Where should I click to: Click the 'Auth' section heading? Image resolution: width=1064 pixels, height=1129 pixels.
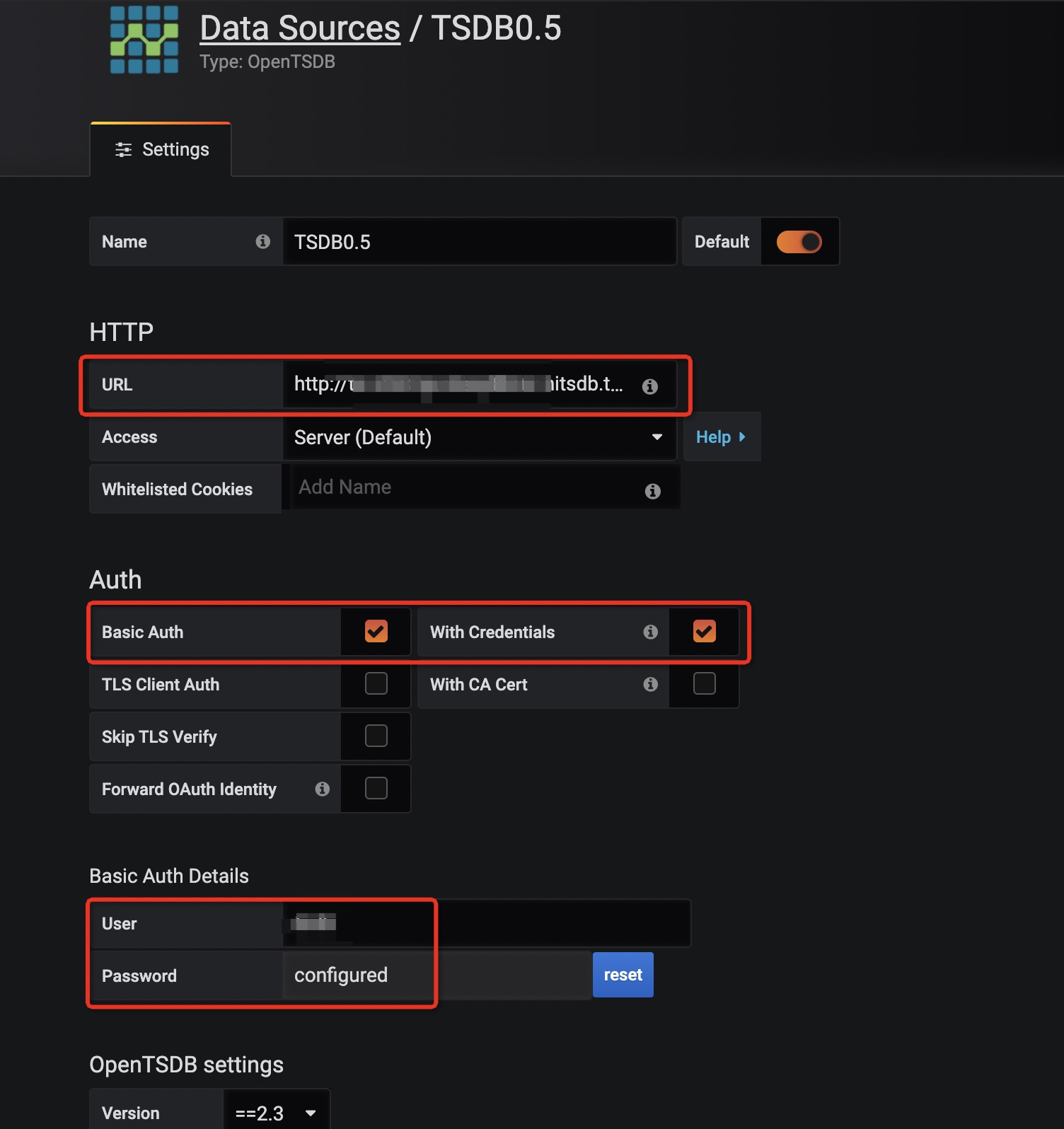[115, 579]
